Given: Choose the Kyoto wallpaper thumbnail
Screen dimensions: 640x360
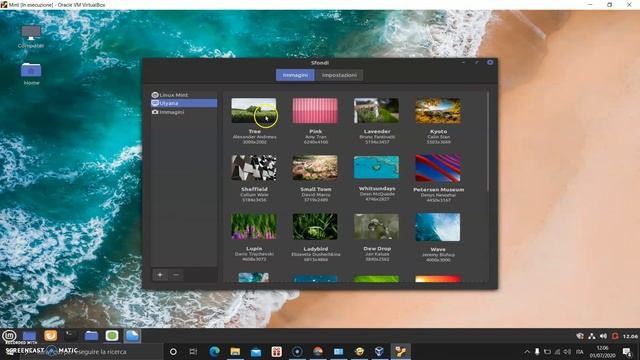Looking at the screenshot, I should click(x=438, y=111).
